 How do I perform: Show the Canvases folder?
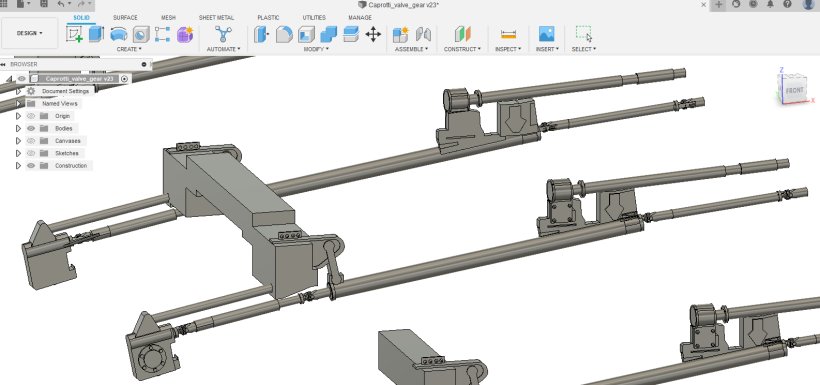click(31, 141)
